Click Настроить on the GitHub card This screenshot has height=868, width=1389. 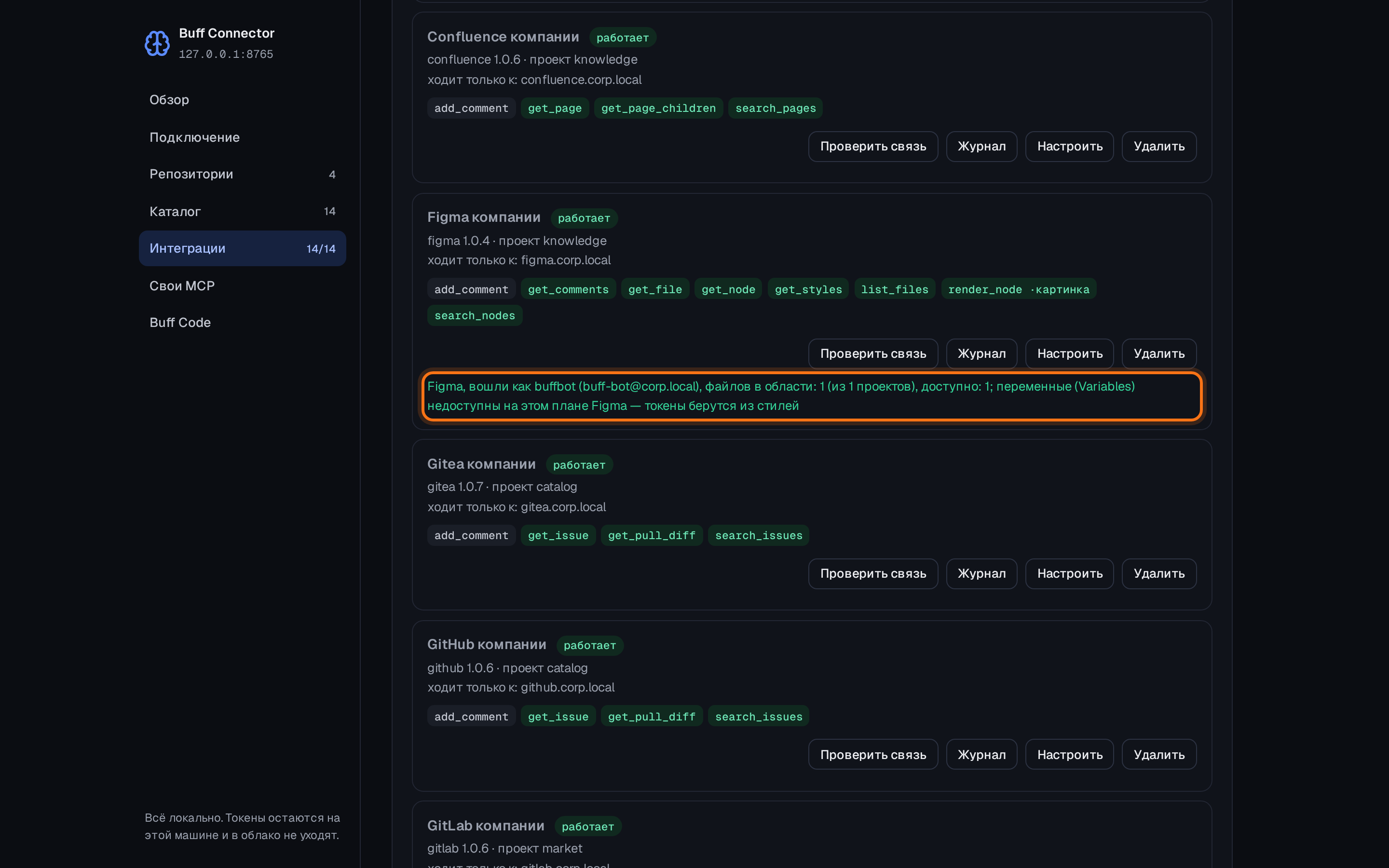point(1069,754)
